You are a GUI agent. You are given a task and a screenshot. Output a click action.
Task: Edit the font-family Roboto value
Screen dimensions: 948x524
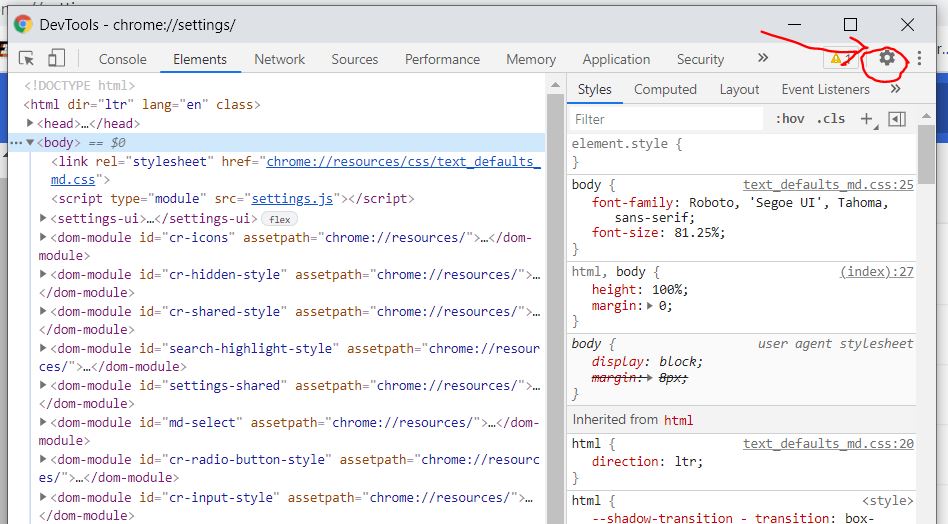(789, 210)
